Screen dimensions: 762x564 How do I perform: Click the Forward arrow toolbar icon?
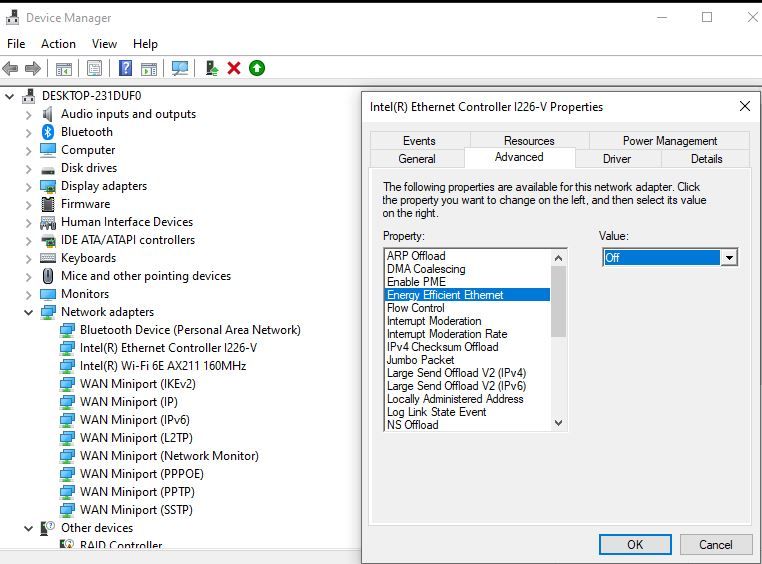point(33,68)
